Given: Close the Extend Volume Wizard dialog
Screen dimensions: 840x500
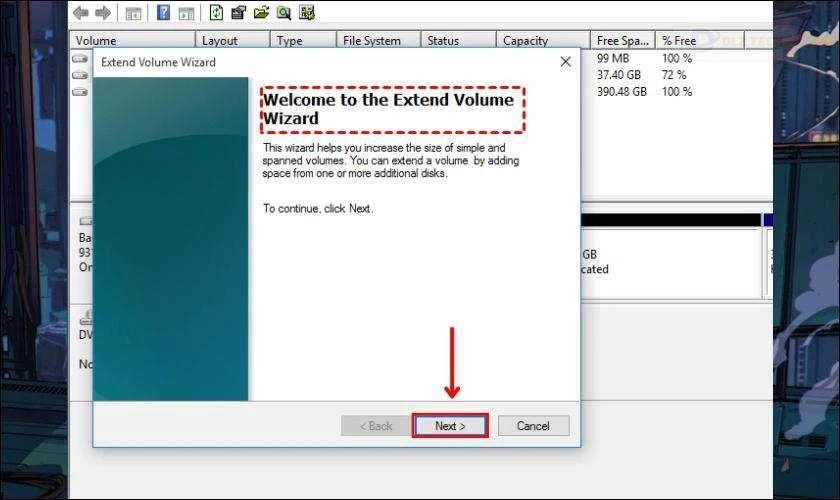Looking at the screenshot, I should (x=565, y=62).
